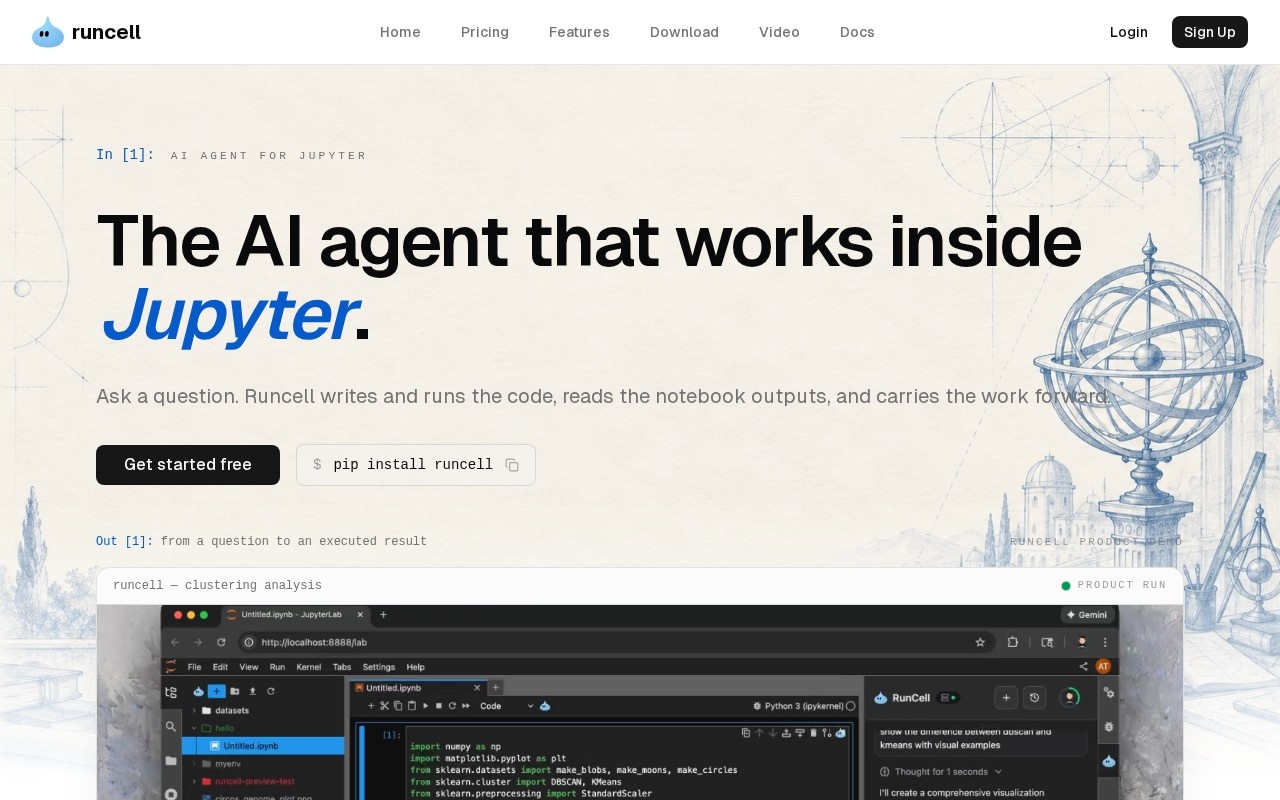Click the Login link
The image size is (1280, 800).
[x=1129, y=32]
